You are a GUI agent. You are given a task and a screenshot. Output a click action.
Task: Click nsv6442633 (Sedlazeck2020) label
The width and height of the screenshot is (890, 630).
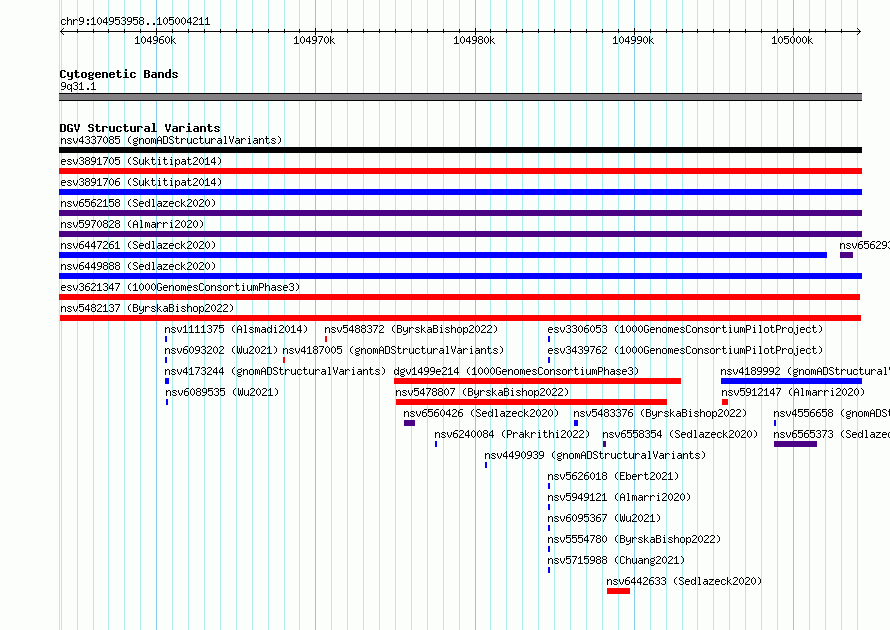[684, 581]
